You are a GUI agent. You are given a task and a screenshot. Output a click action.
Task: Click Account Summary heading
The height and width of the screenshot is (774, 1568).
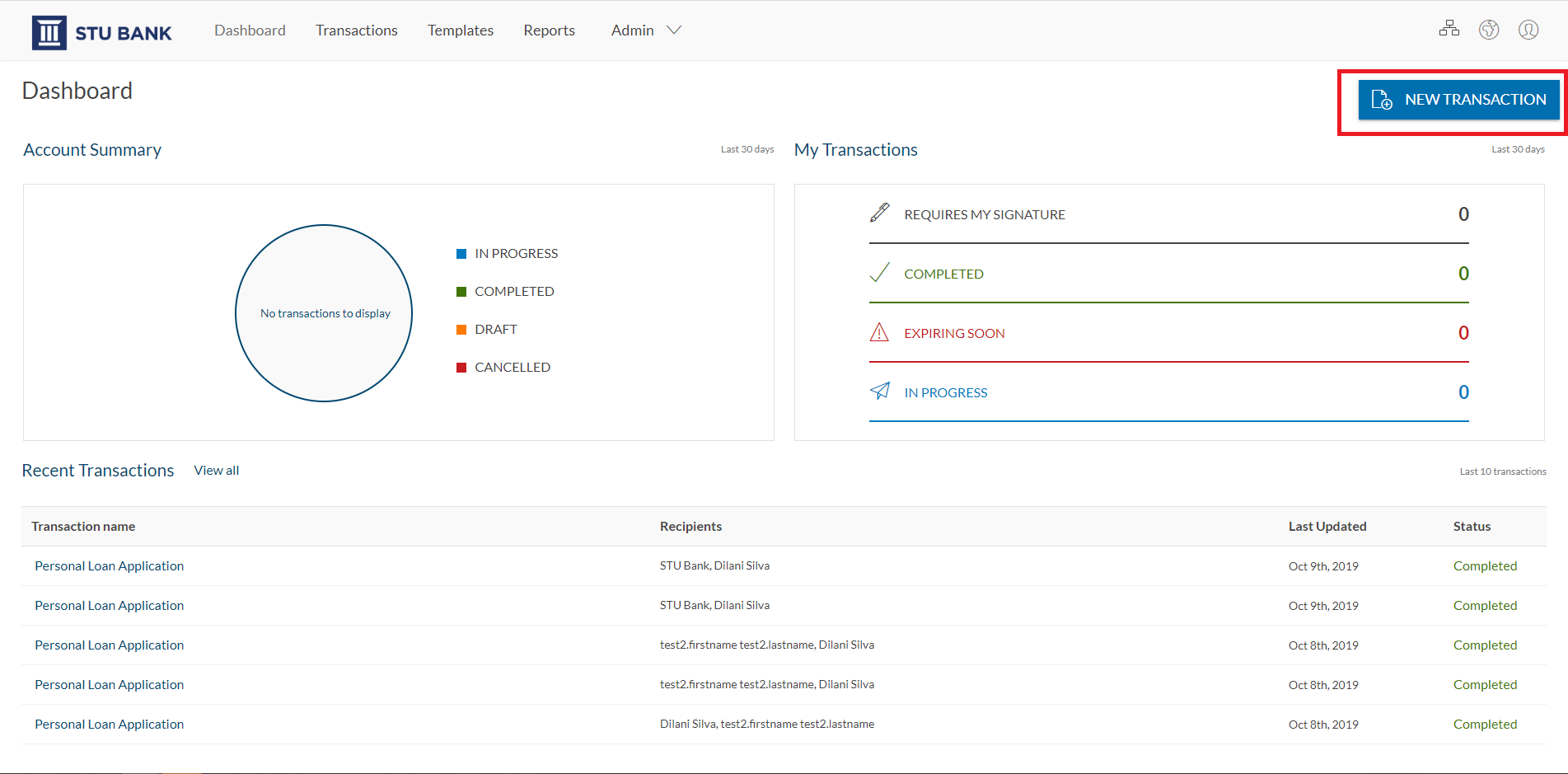pos(92,150)
